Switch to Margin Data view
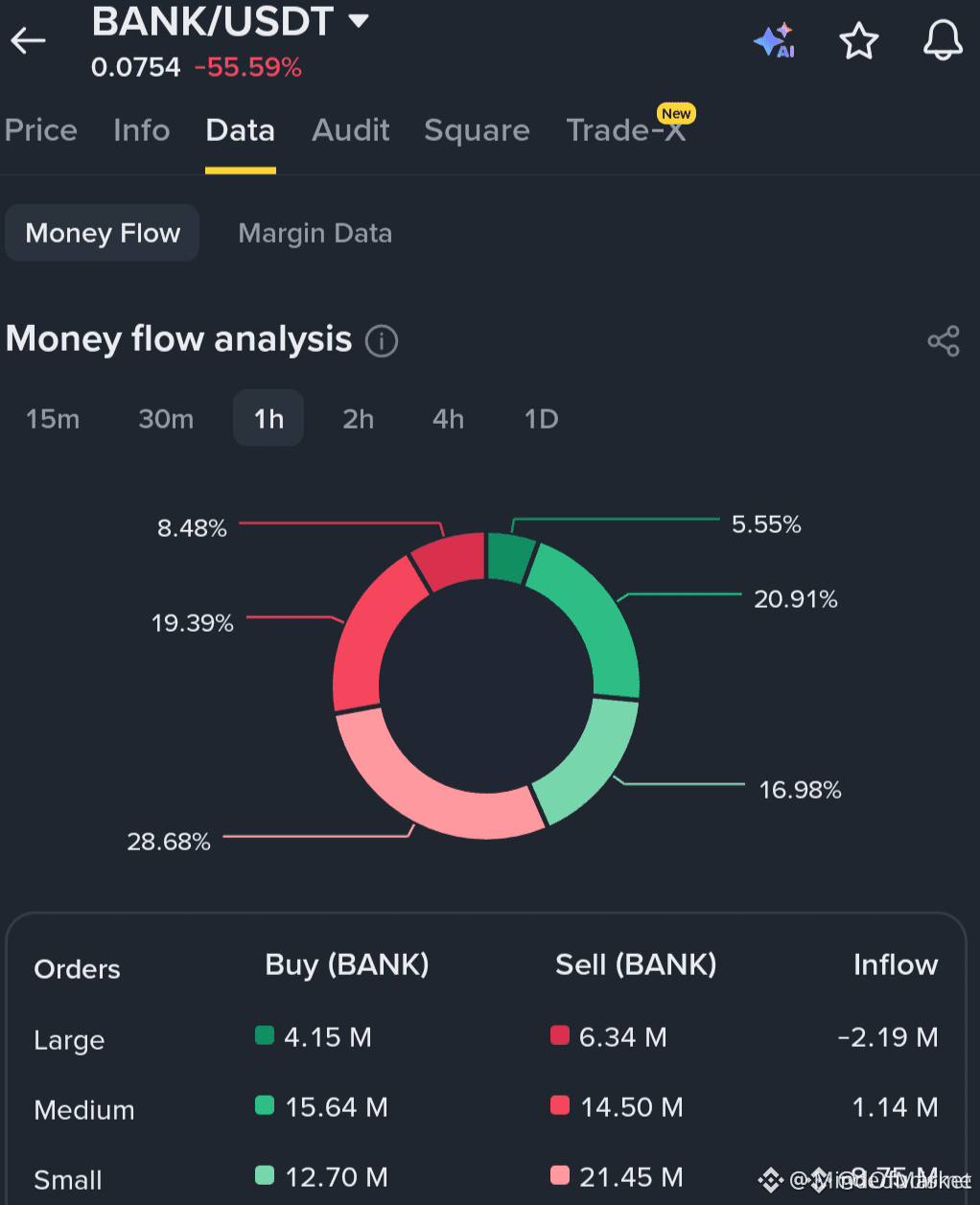The height and width of the screenshot is (1205, 980). 315,233
